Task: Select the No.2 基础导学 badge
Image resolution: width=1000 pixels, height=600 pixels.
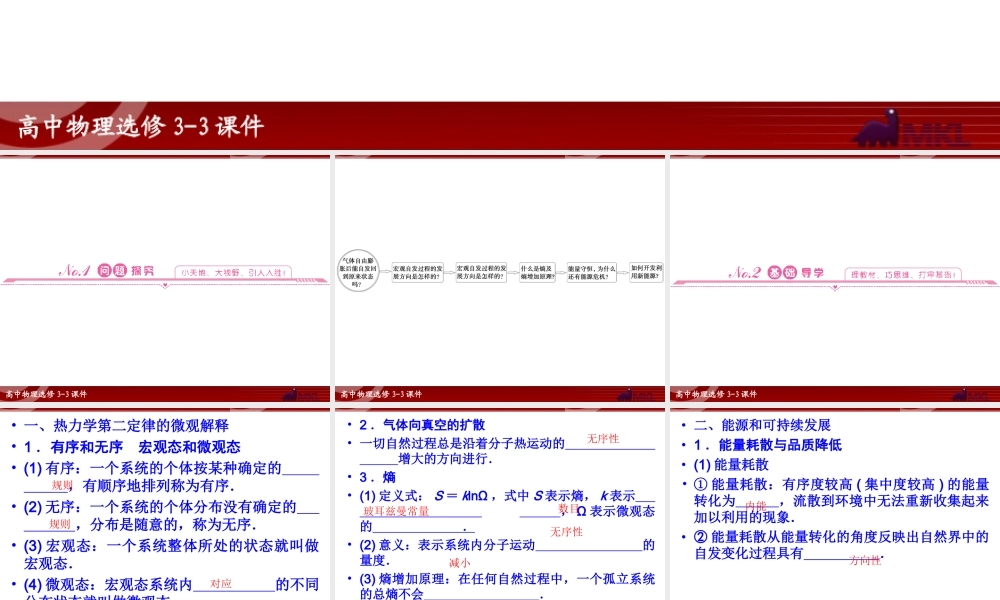Action: pyautogui.click(x=778, y=270)
